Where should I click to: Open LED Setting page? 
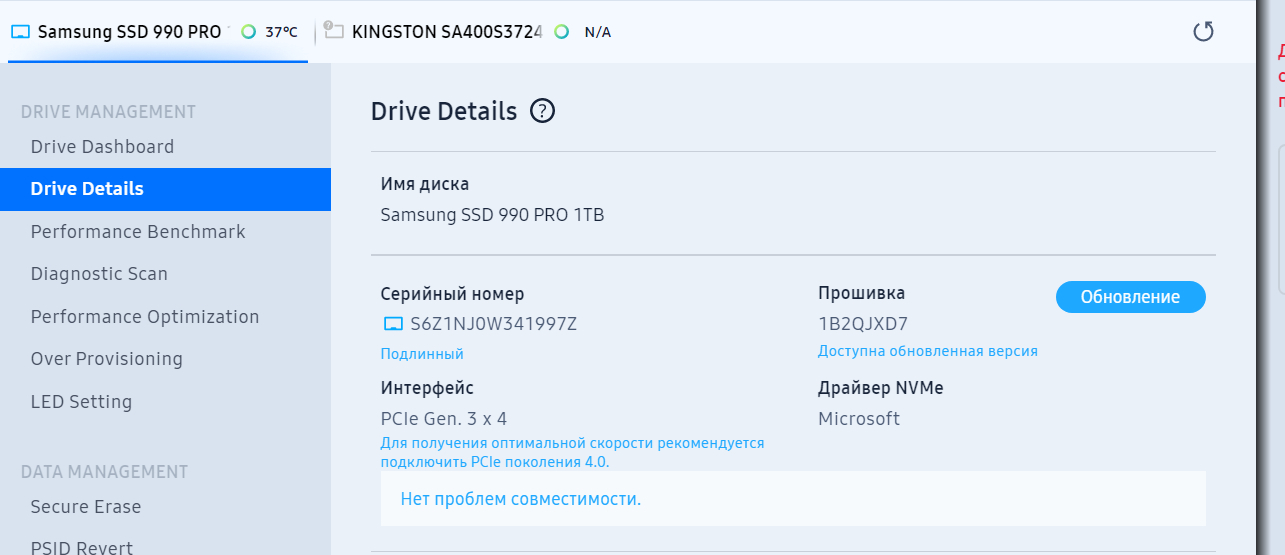[x=81, y=402]
